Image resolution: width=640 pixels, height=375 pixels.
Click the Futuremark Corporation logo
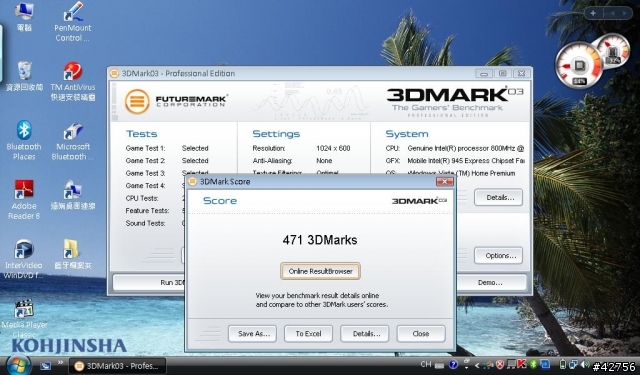[176, 101]
